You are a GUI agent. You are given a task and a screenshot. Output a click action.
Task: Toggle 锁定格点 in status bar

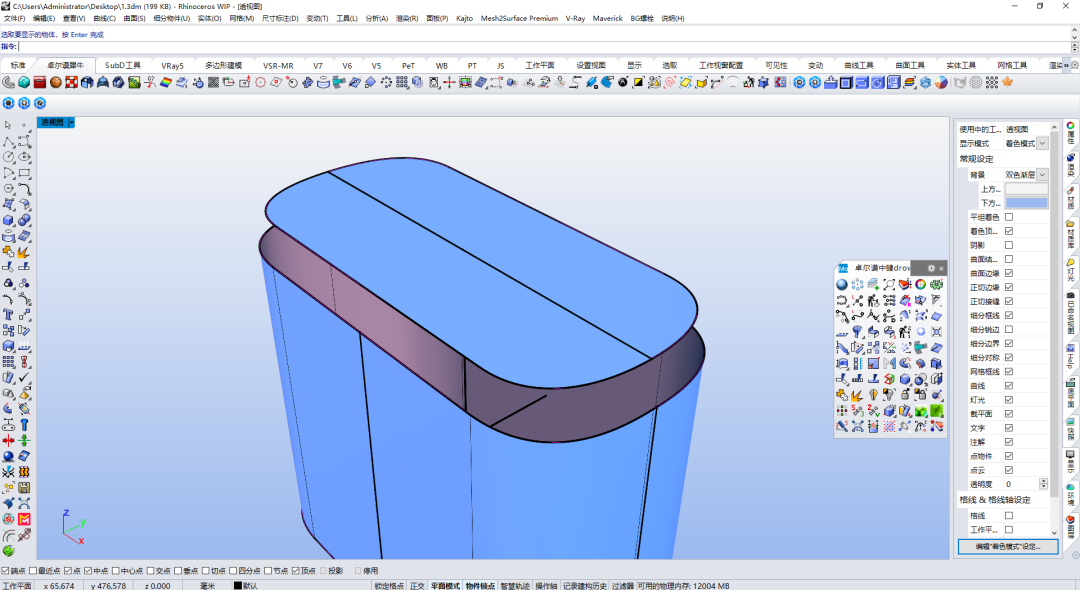click(x=389, y=586)
